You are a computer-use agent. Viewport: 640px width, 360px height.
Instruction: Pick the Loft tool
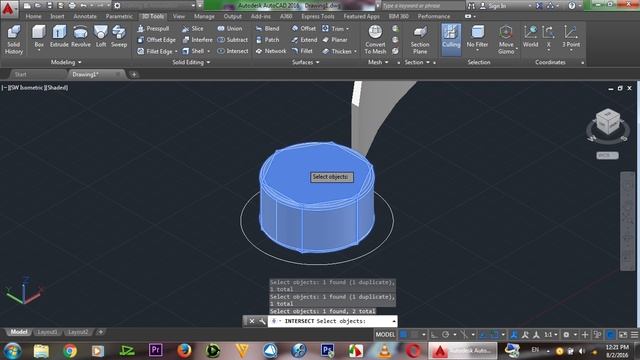click(101, 37)
